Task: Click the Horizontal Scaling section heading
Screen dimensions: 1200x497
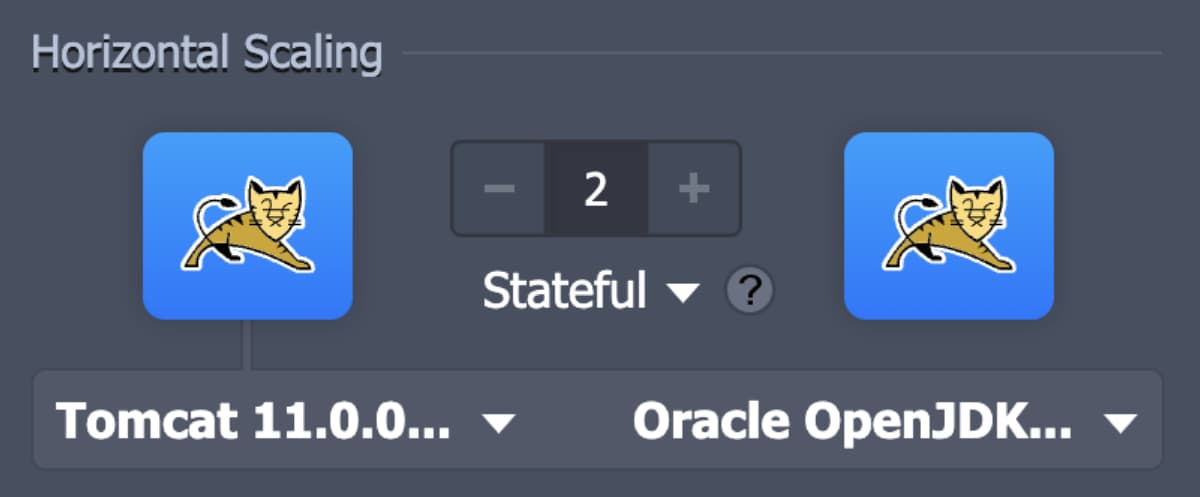Action: click(207, 53)
